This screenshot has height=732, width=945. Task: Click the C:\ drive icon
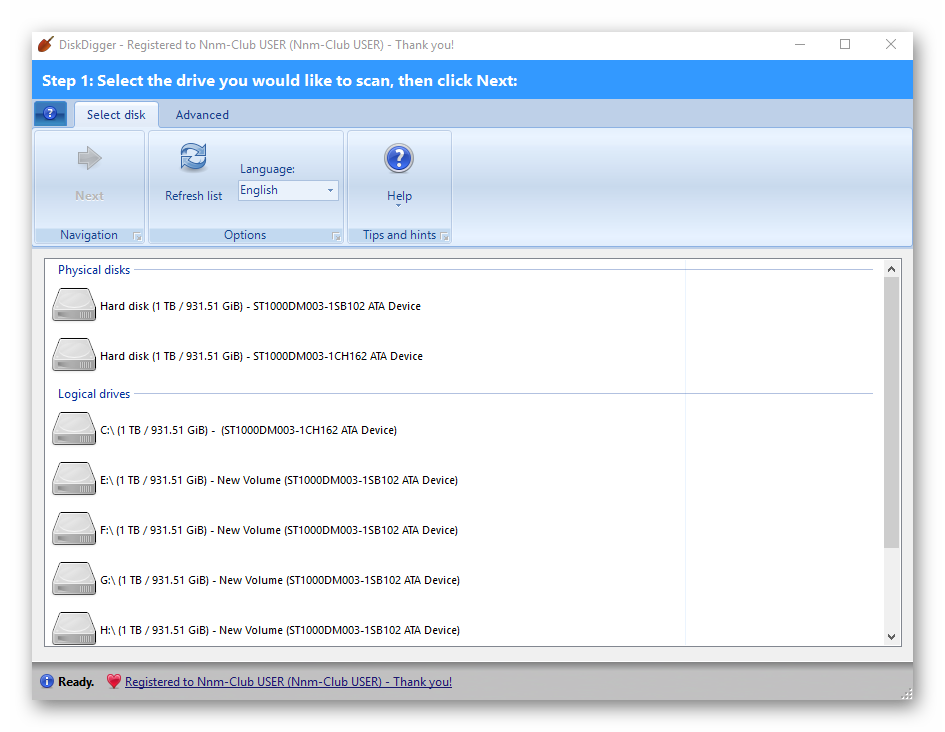click(x=74, y=429)
